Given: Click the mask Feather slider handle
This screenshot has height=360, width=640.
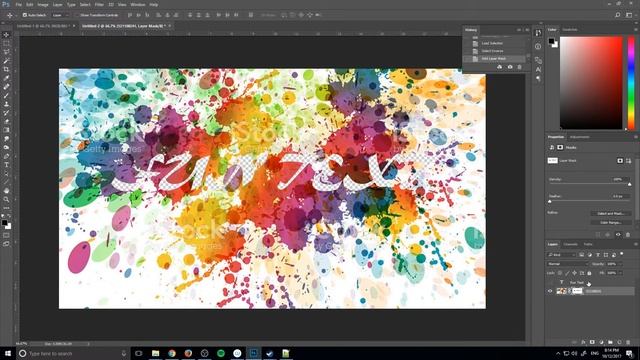Looking at the screenshot, I should tap(550, 202).
